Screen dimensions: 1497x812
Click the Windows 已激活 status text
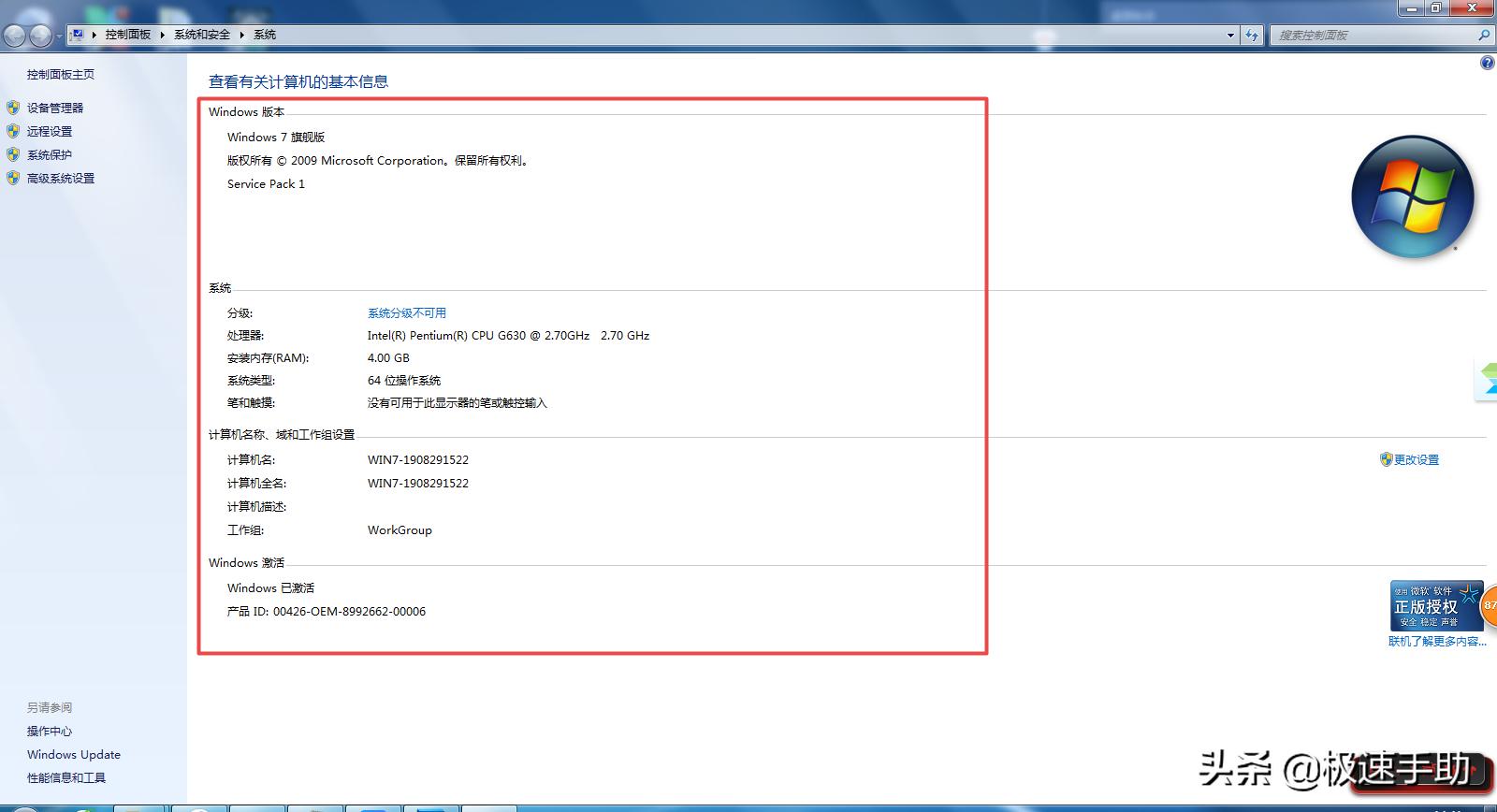(x=270, y=588)
